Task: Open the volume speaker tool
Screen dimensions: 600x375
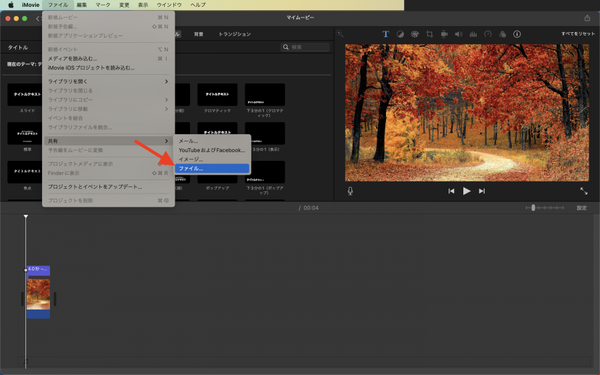Action: [458, 34]
